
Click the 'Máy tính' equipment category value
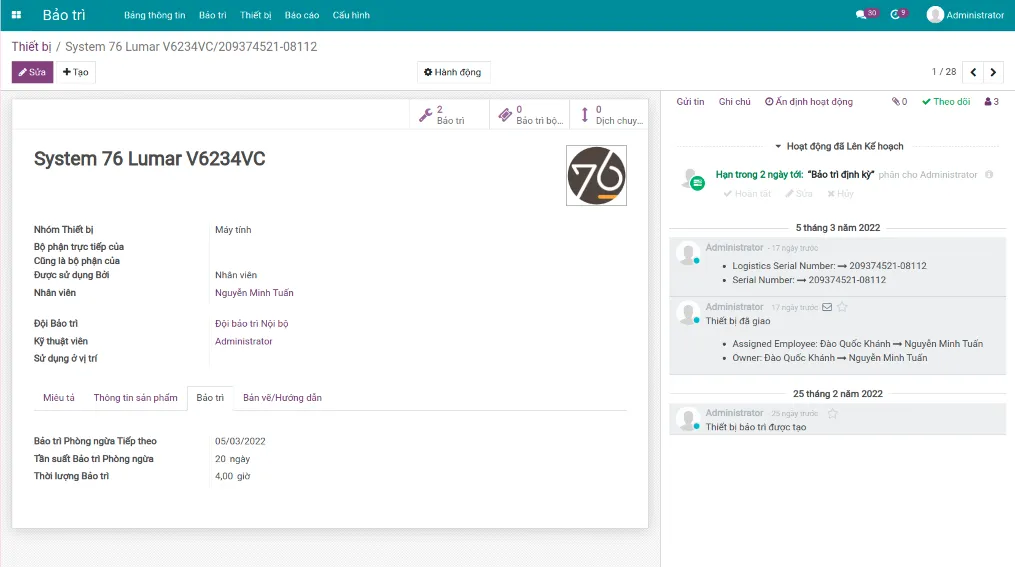[233, 230]
